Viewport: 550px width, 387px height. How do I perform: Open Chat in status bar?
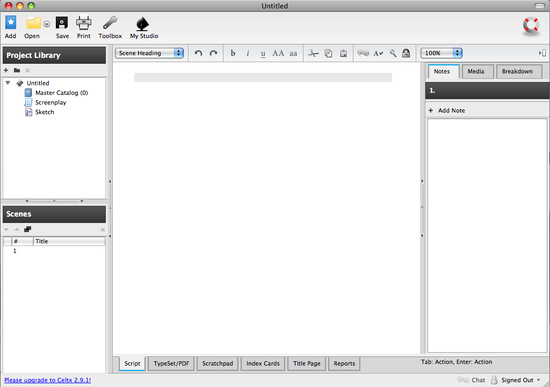tap(471, 380)
